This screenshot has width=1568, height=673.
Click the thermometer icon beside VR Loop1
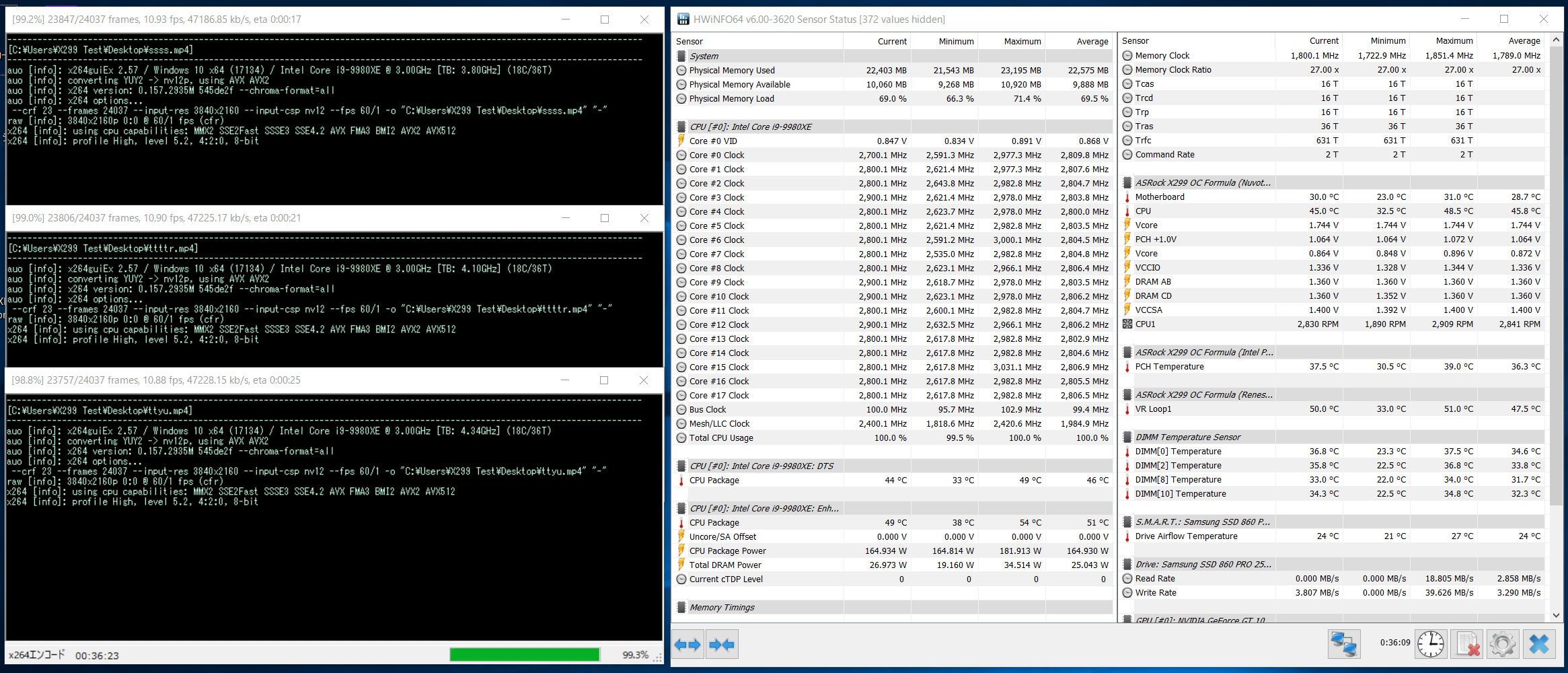[1127, 409]
